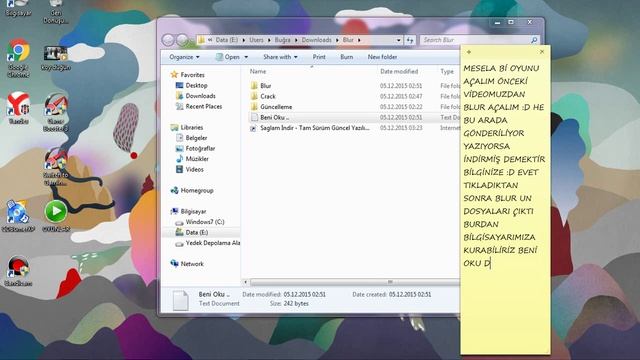Click the Explorer Forward arrow button

(x=182, y=40)
